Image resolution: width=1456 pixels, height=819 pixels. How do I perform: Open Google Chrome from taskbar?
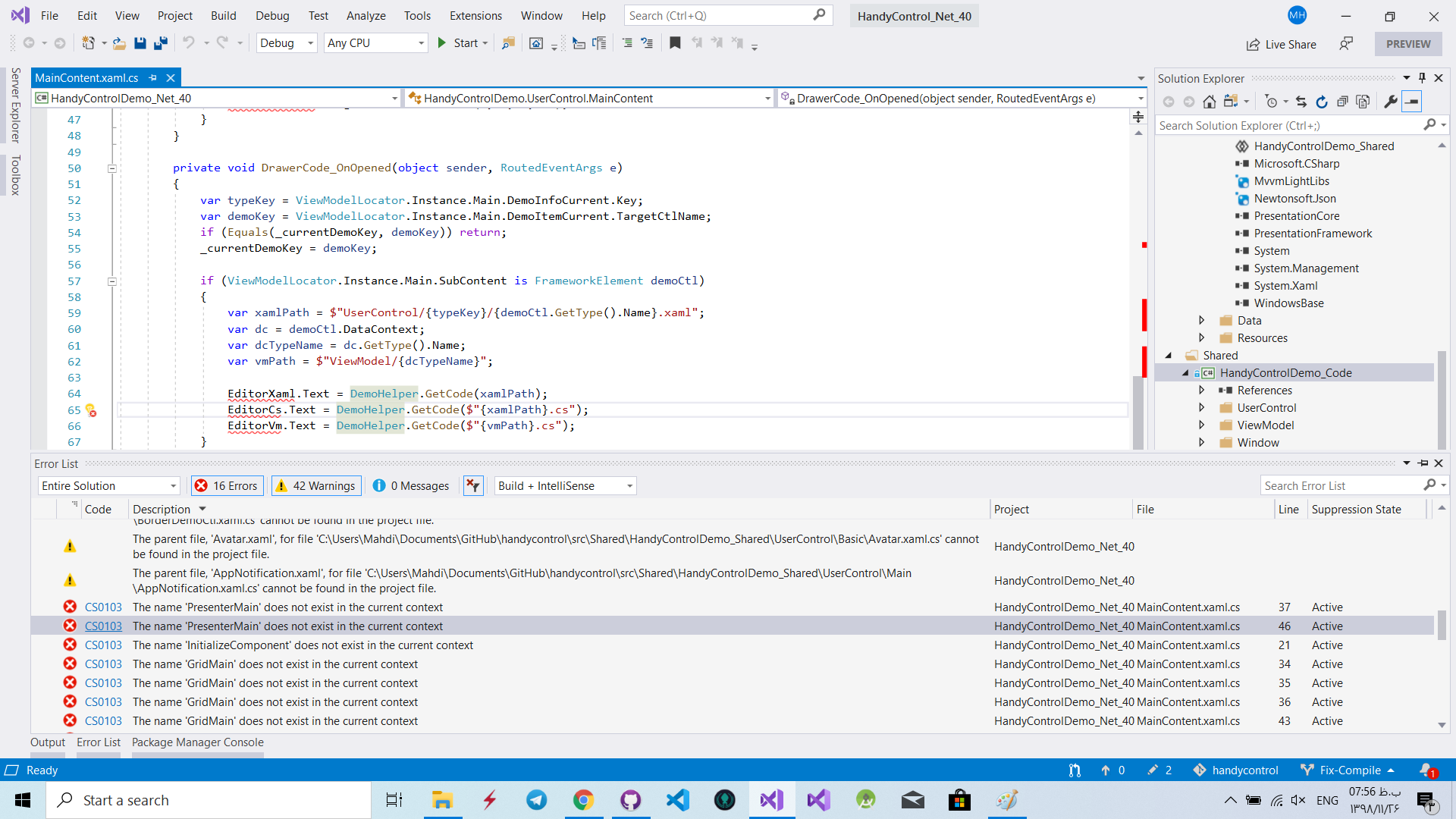click(x=583, y=800)
